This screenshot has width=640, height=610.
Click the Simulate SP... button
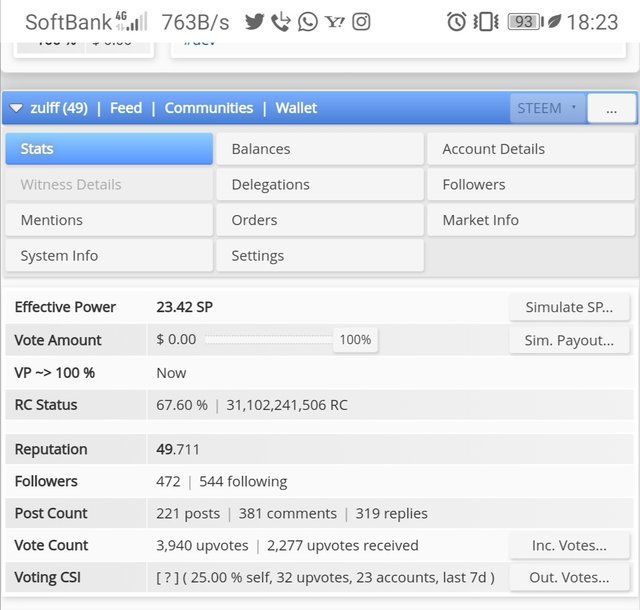click(x=569, y=307)
